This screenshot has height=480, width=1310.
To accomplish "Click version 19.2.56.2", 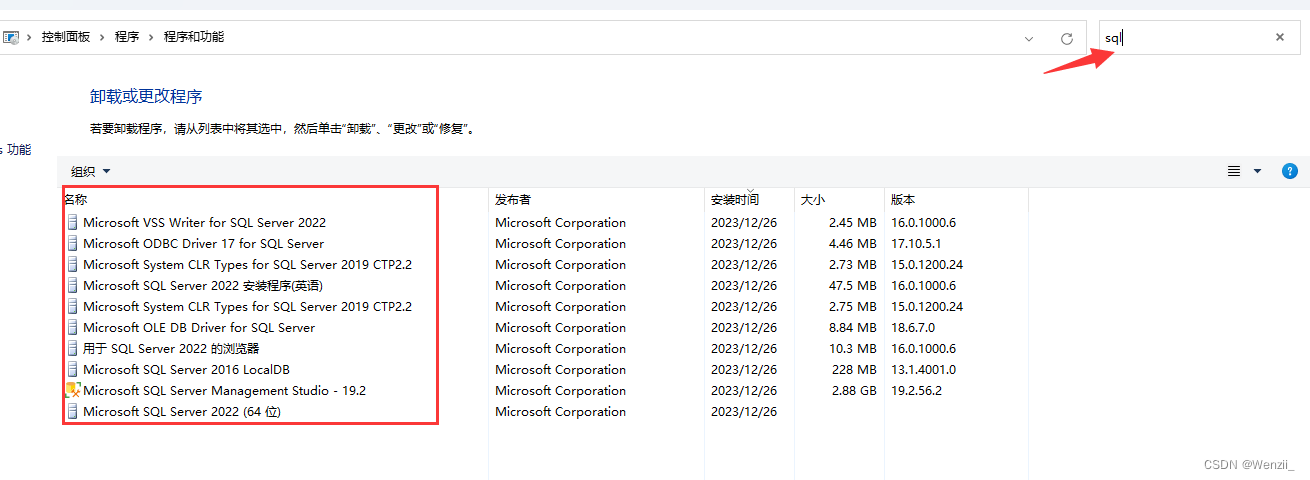I will point(916,391).
